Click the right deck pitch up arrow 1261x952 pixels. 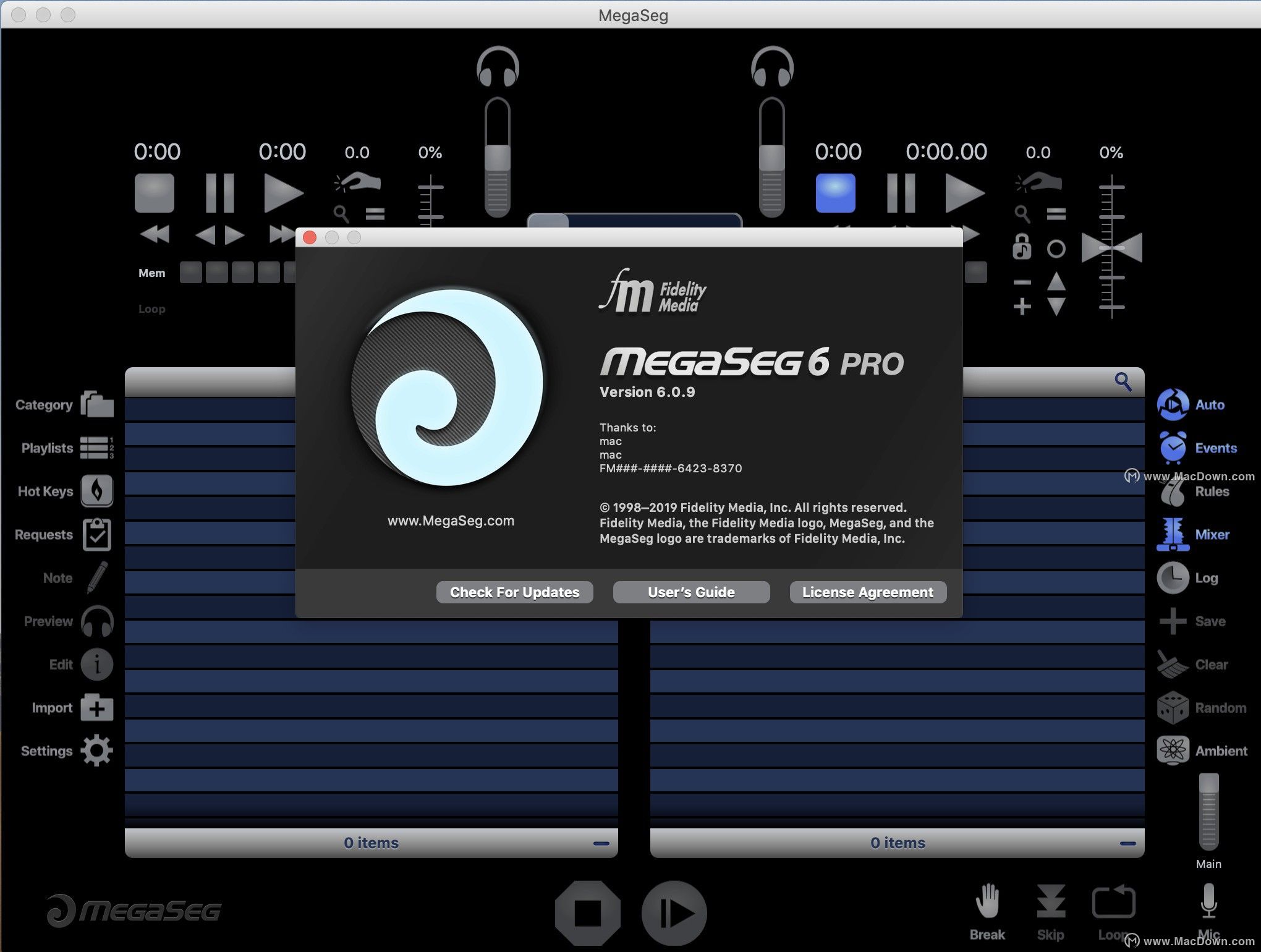(1056, 282)
